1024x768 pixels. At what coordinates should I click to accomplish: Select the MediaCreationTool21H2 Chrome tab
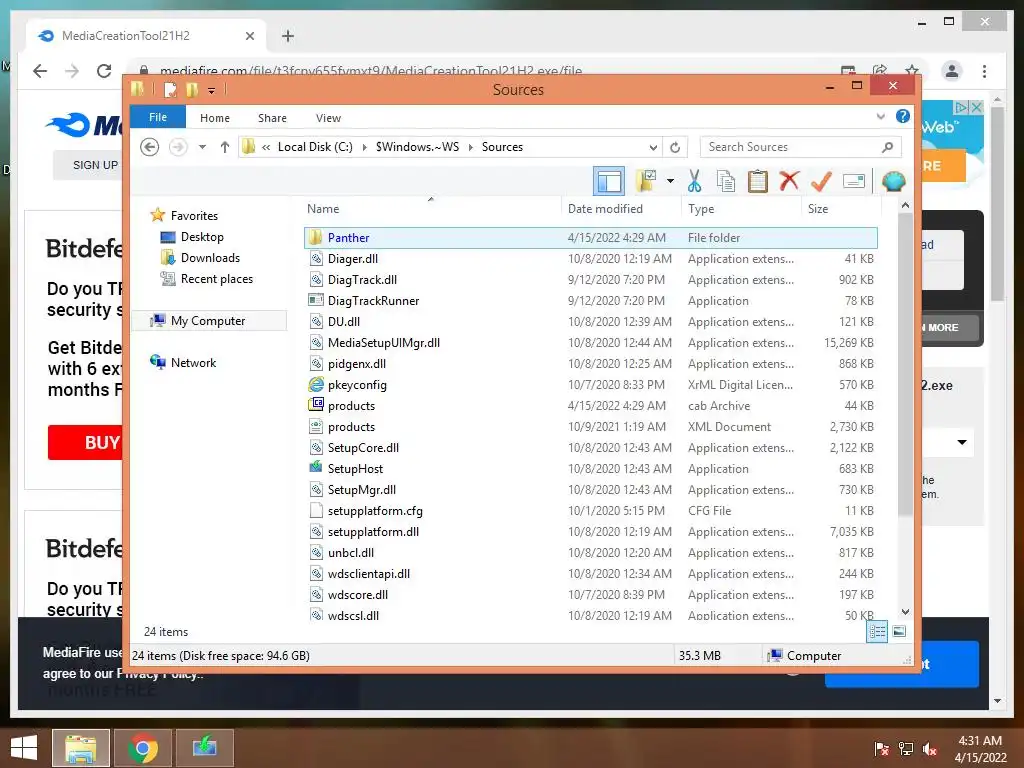point(145,36)
